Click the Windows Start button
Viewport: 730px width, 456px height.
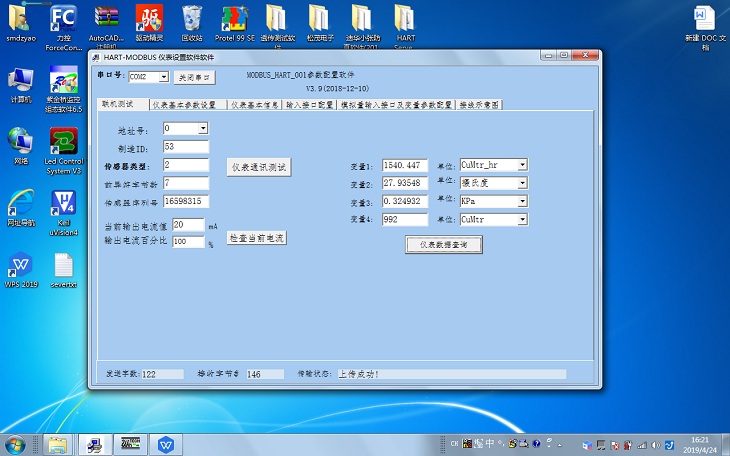pyautogui.click(x=16, y=443)
